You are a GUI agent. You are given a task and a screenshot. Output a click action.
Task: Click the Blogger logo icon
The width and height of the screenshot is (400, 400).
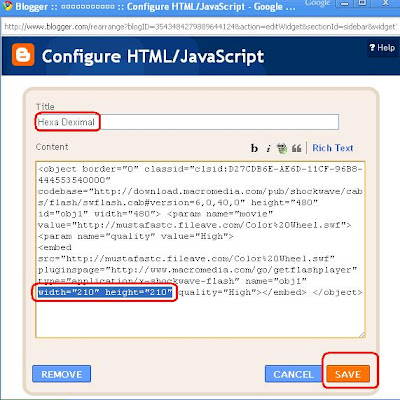pos(23,55)
